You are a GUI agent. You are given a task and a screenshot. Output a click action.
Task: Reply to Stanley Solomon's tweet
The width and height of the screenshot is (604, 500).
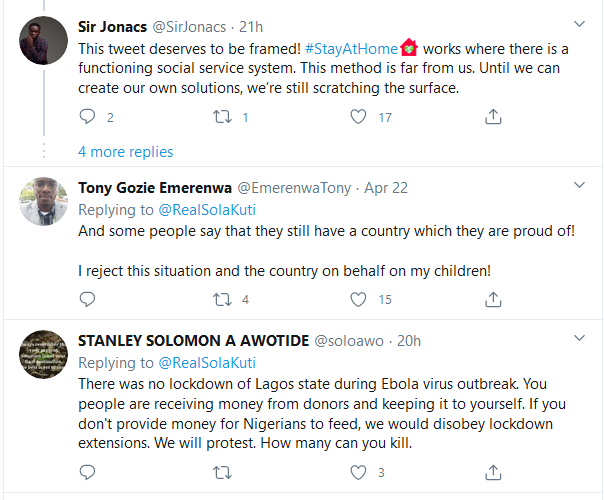[87, 472]
